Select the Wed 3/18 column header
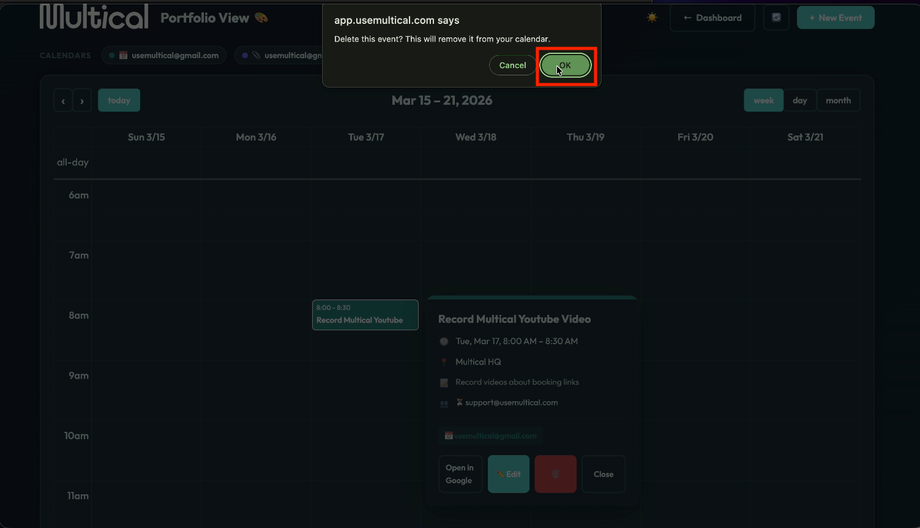This screenshot has width=920, height=528. (x=476, y=137)
